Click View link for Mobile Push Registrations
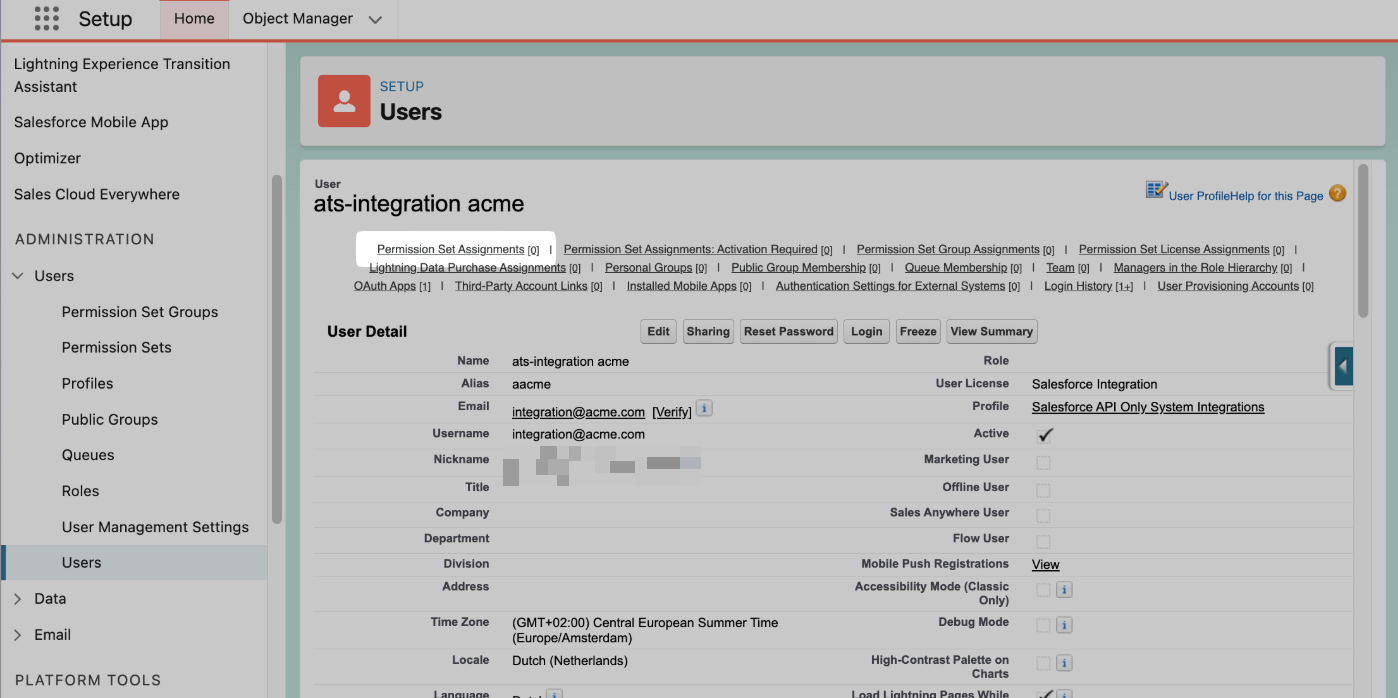The height and width of the screenshot is (698, 1398). (x=1046, y=565)
